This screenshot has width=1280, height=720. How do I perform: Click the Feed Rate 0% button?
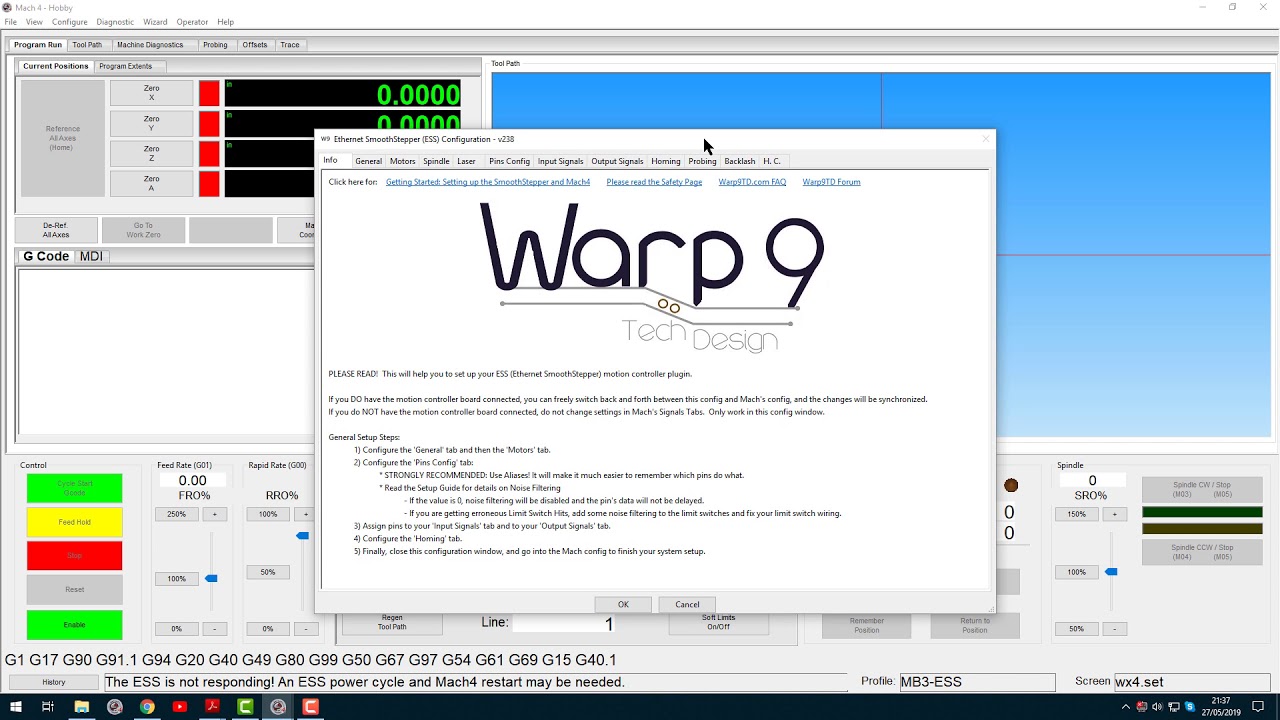(177, 629)
